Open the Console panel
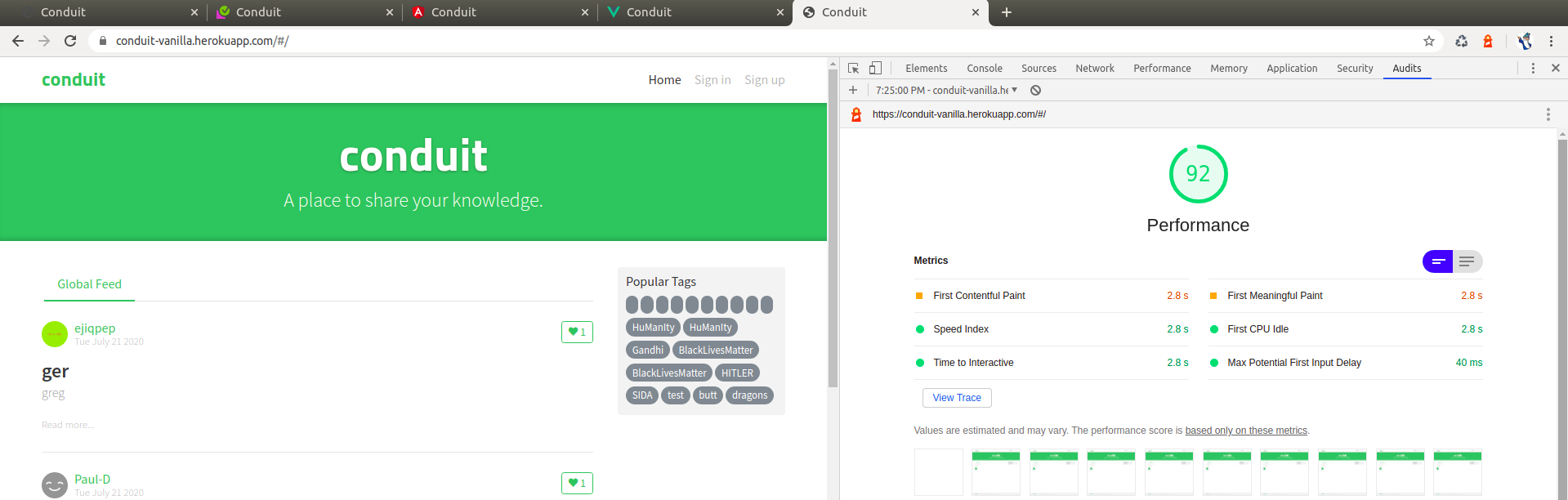Image resolution: width=1568 pixels, height=500 pixels. 984,69
